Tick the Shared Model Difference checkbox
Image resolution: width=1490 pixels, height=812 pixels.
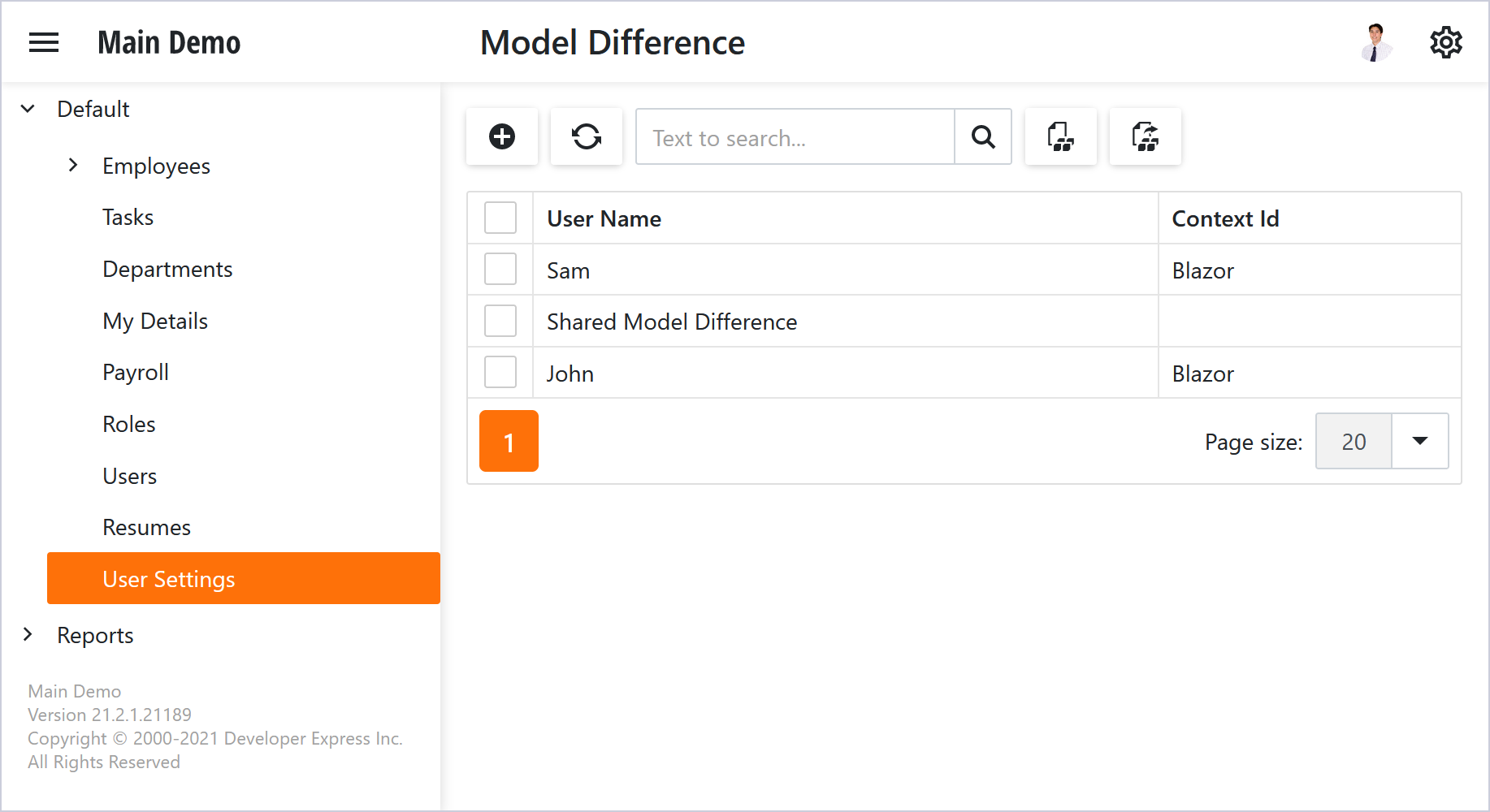(x=500, y=321)
